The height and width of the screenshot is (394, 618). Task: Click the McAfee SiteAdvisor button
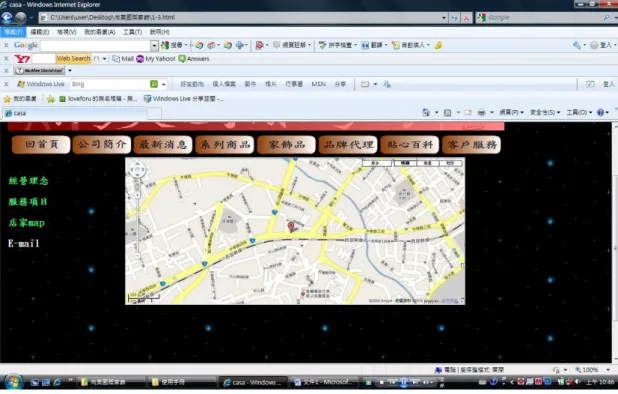[39, 71]
